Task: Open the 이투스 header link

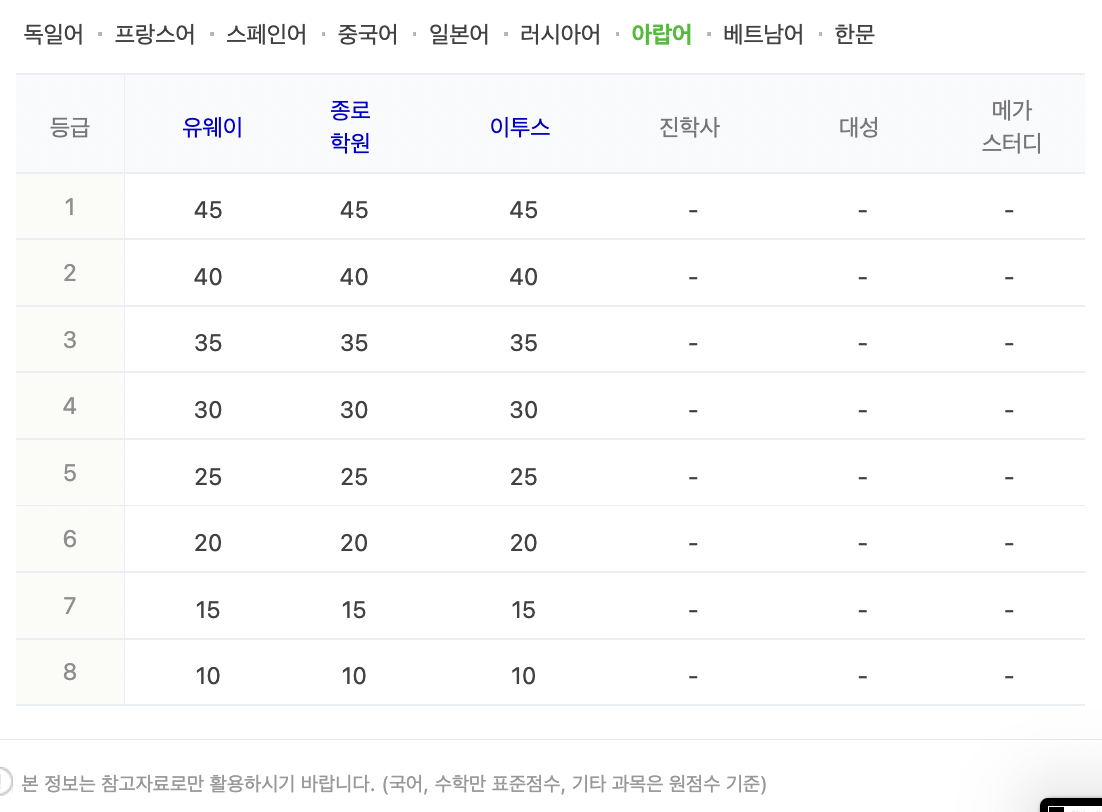Action: click(520, 127)
